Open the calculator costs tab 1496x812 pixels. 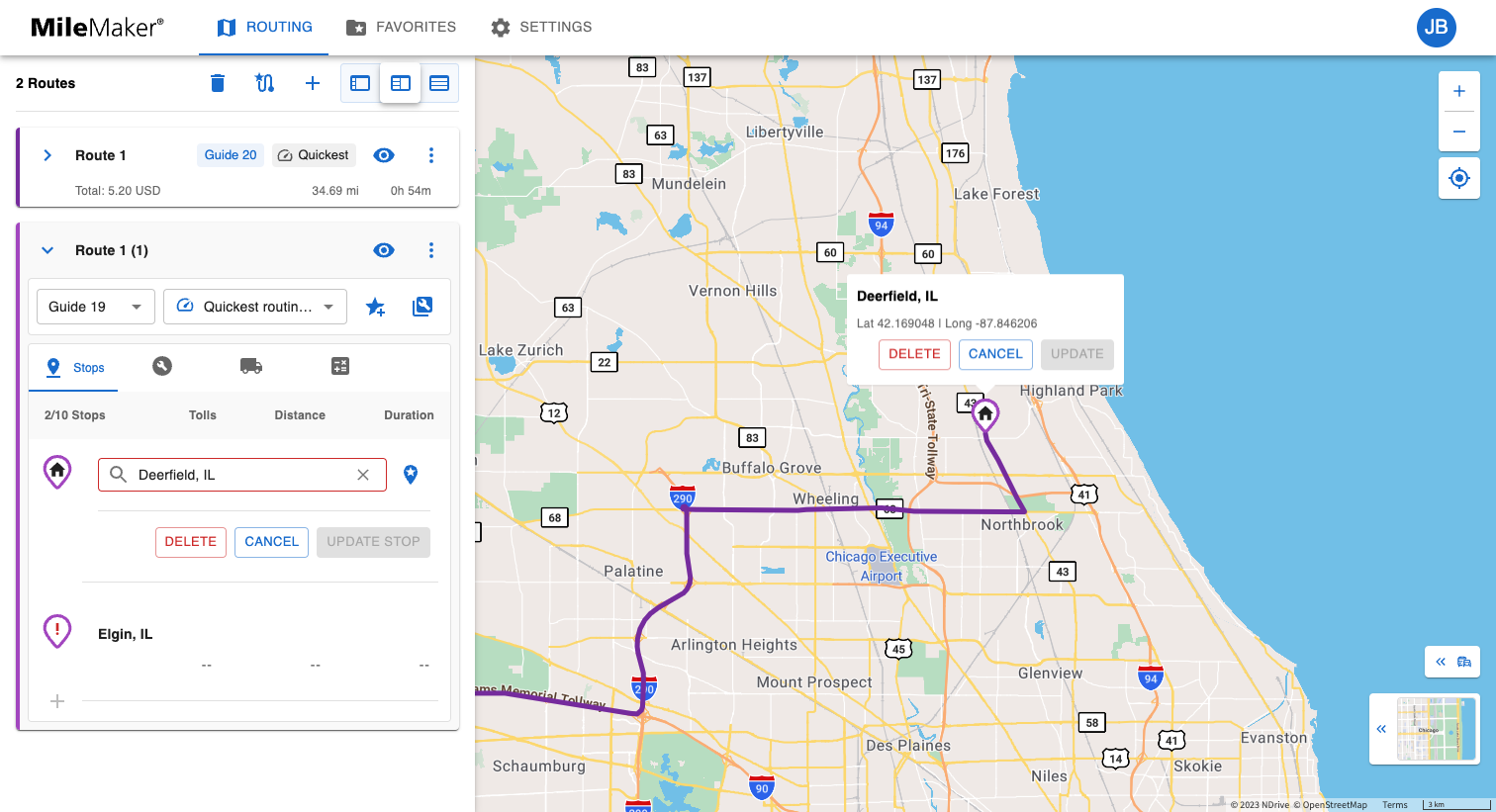340,366
